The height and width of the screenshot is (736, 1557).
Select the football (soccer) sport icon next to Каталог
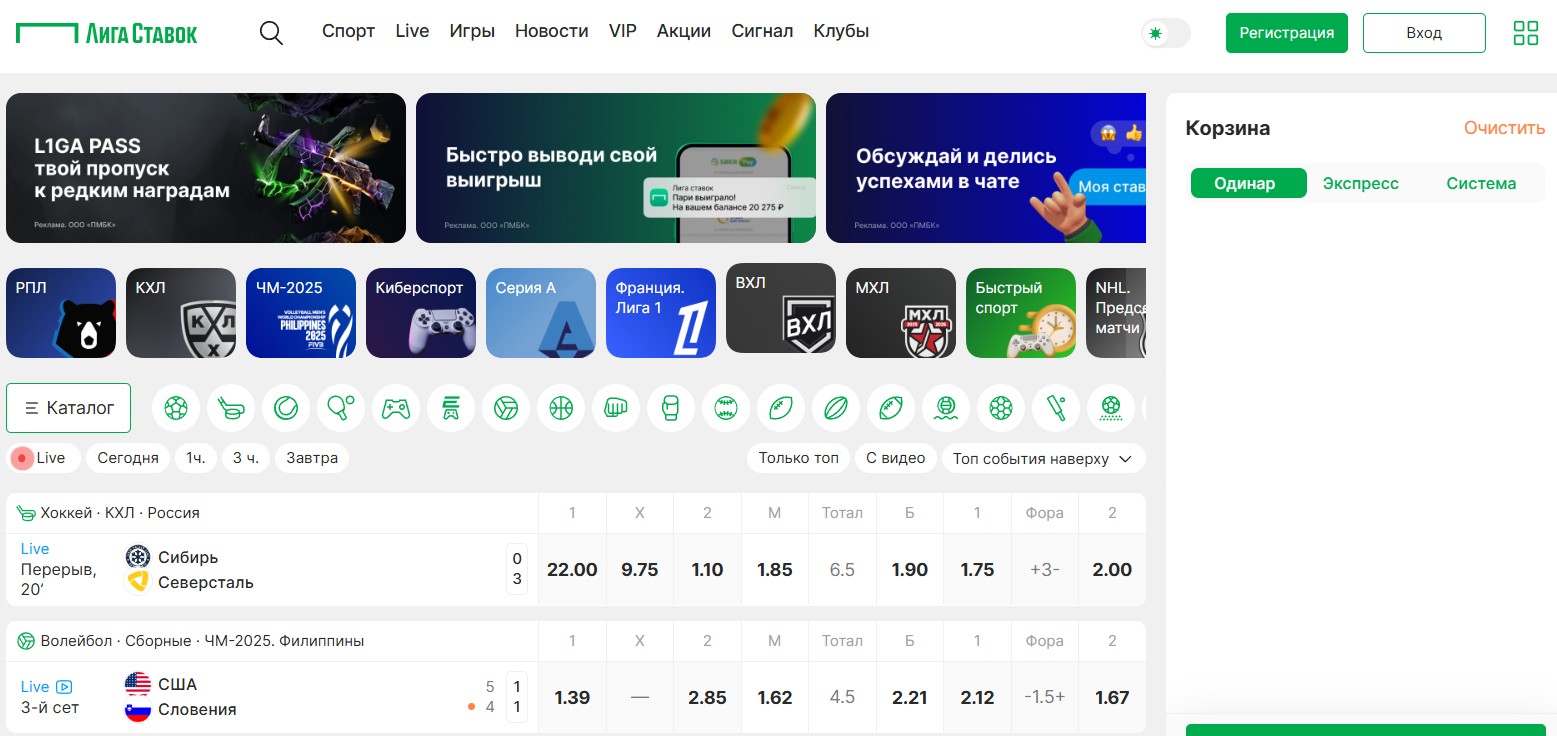pyautogui.click(x=176, y=408)
